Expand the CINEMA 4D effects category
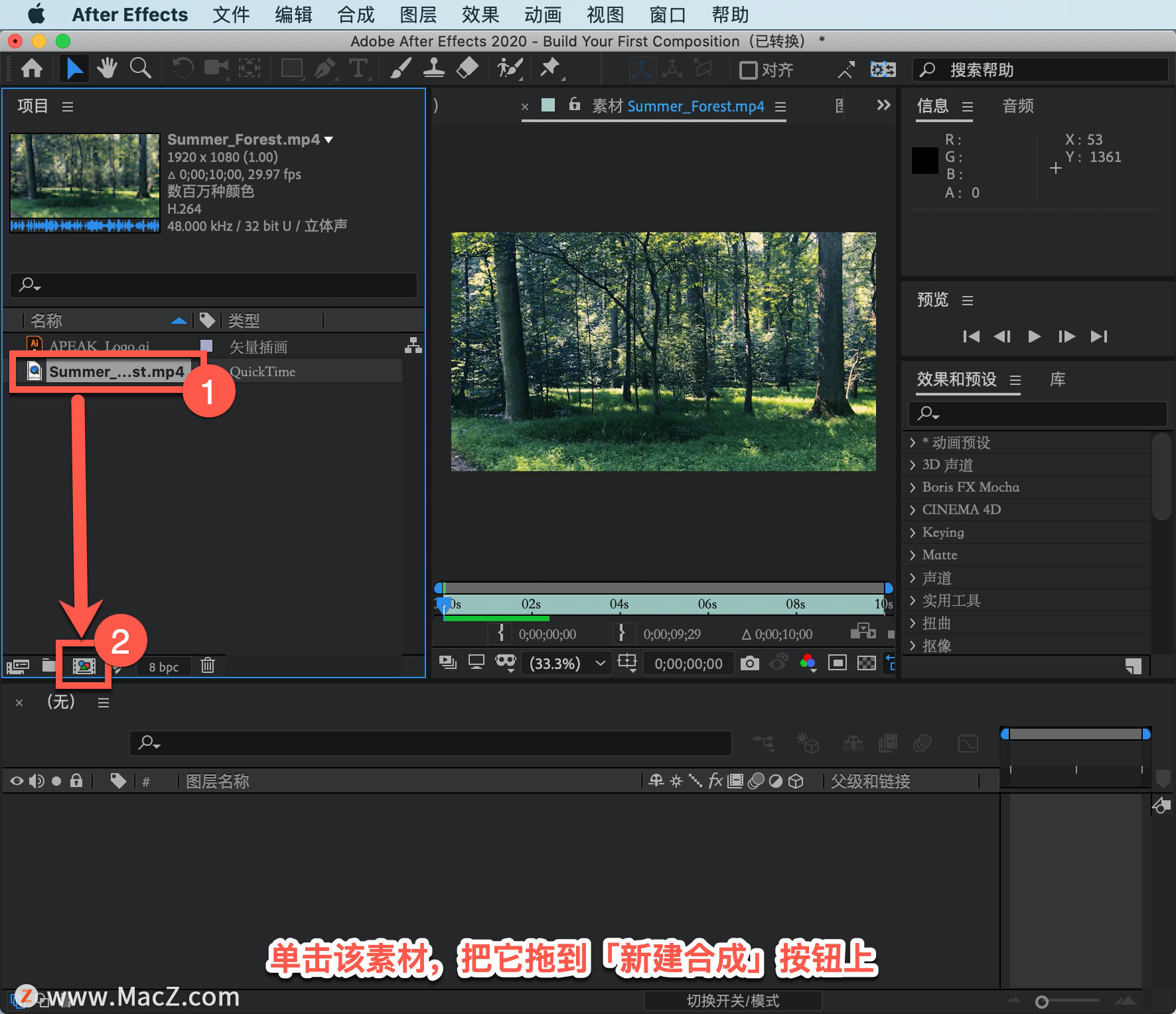1176x1014 pixels. click(913, 510)
